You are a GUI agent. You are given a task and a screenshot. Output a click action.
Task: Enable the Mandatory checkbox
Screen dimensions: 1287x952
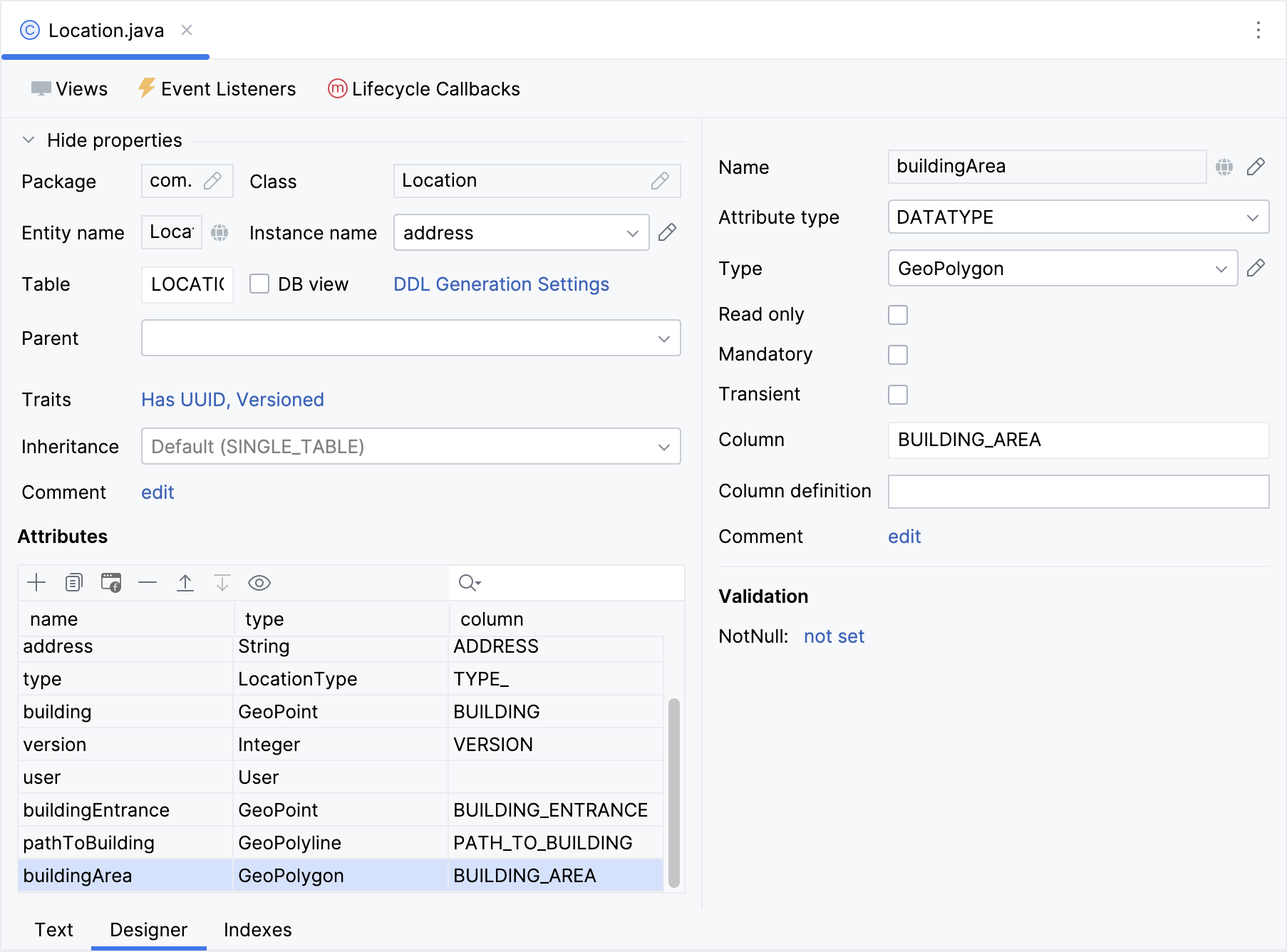898,355
